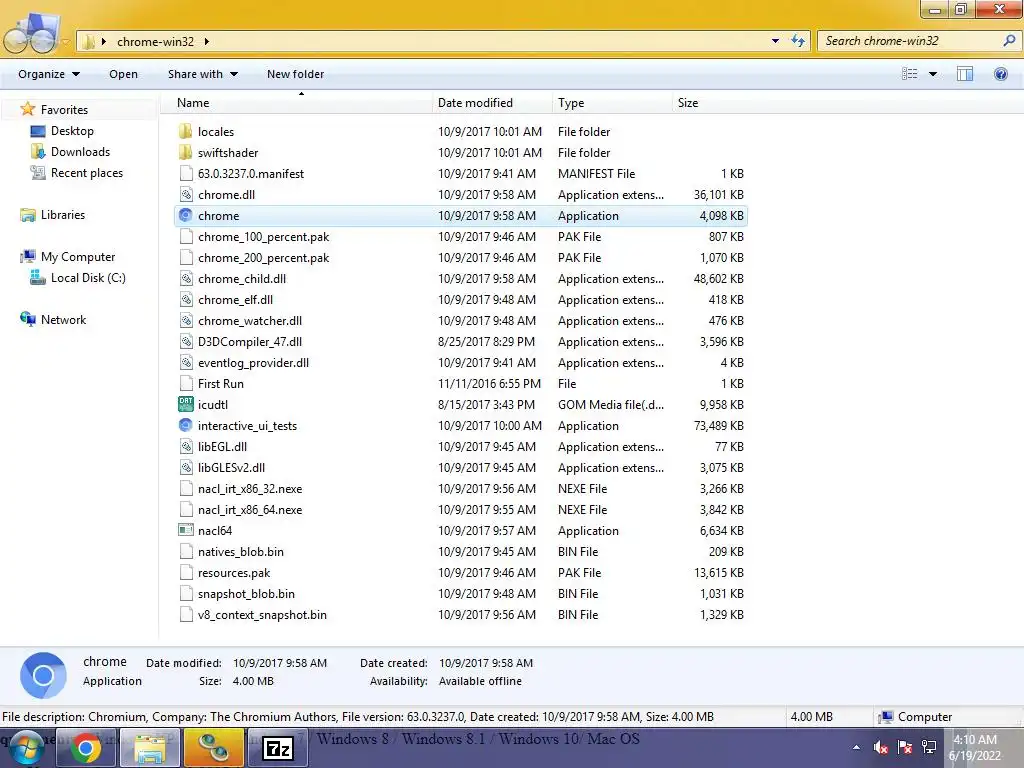Screen dimensions: 1024x768
Task: Select the chrome_watcher.dll file
Action: [460, 321]
